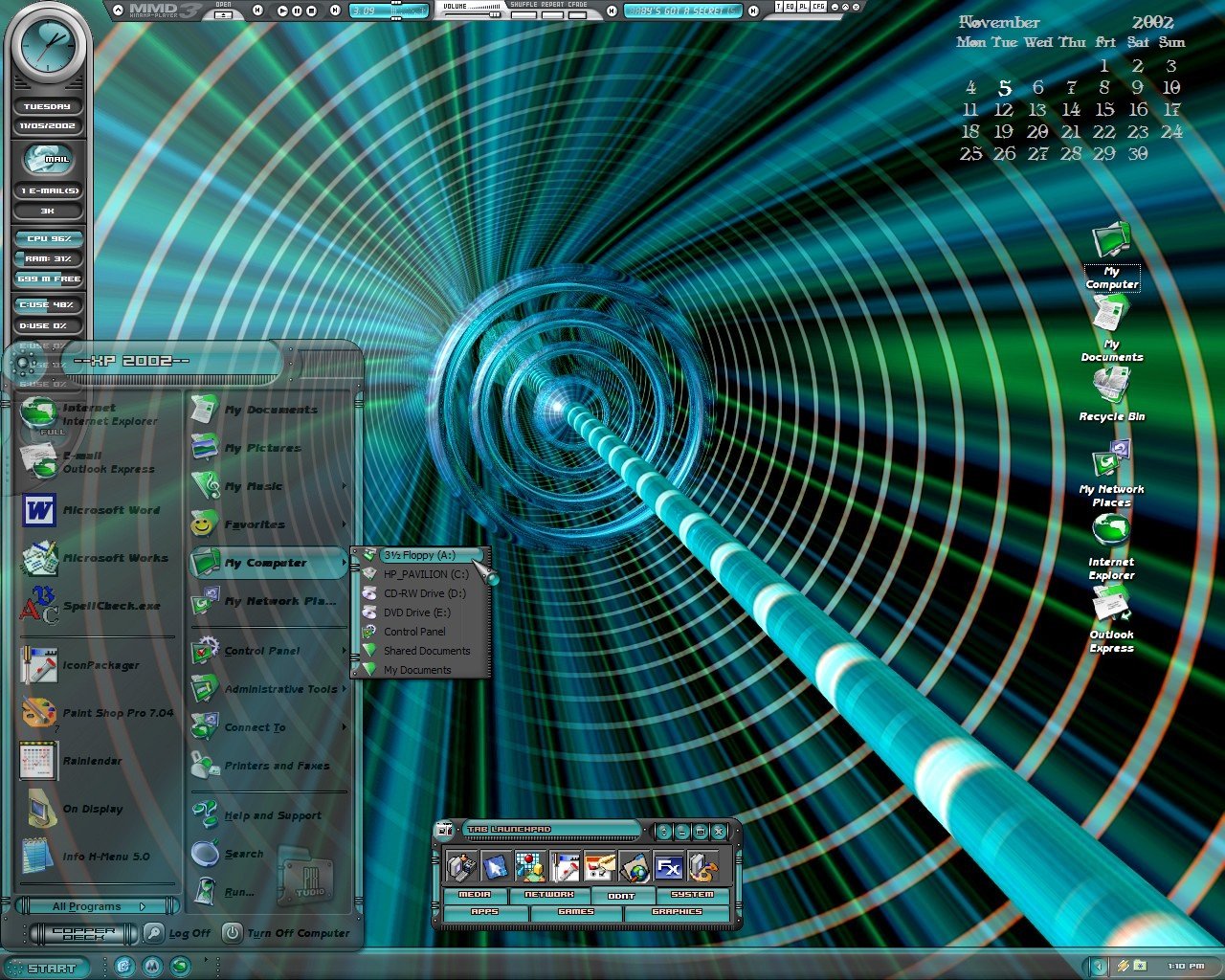Open Paint Shop Pro 7.04 from start menu

click(96, 713)
